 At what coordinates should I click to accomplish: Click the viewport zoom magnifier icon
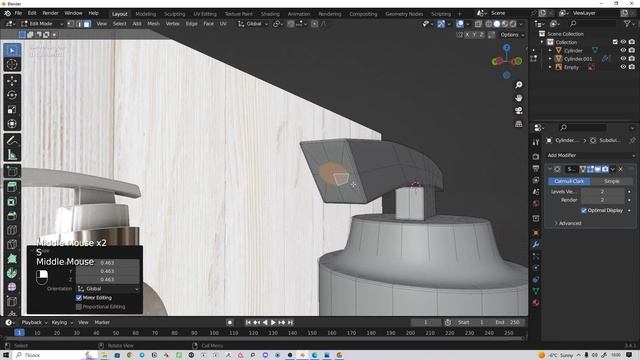518,85
